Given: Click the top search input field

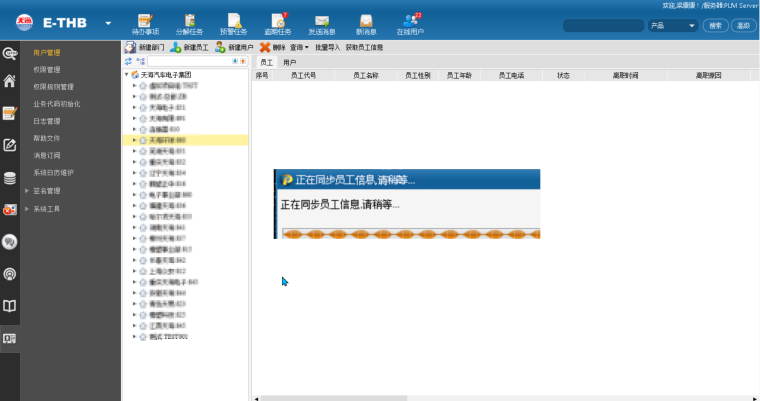Looking at the screenshot, I should (602, 26).
